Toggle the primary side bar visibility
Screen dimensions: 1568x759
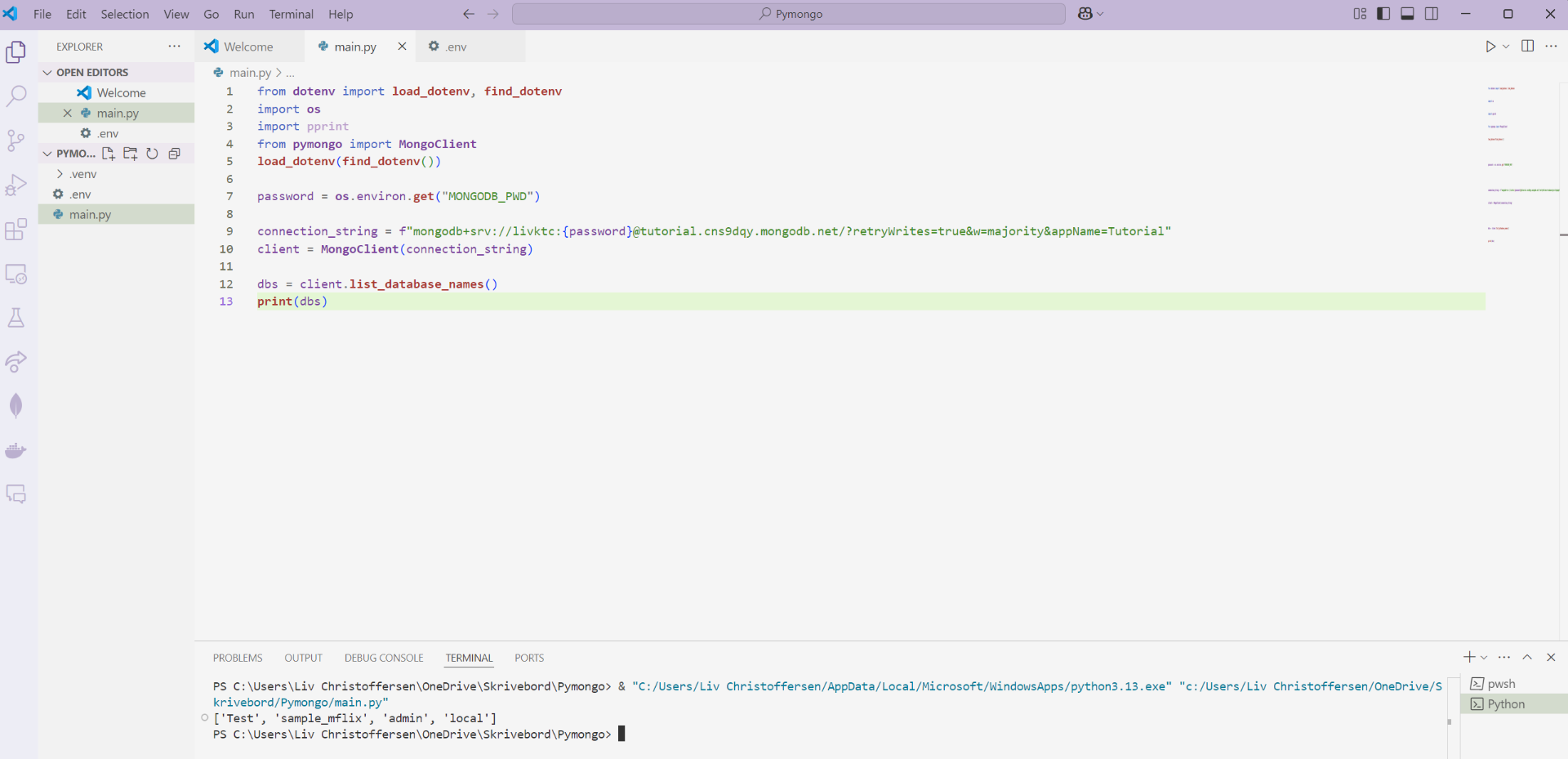coord(1383,14)
